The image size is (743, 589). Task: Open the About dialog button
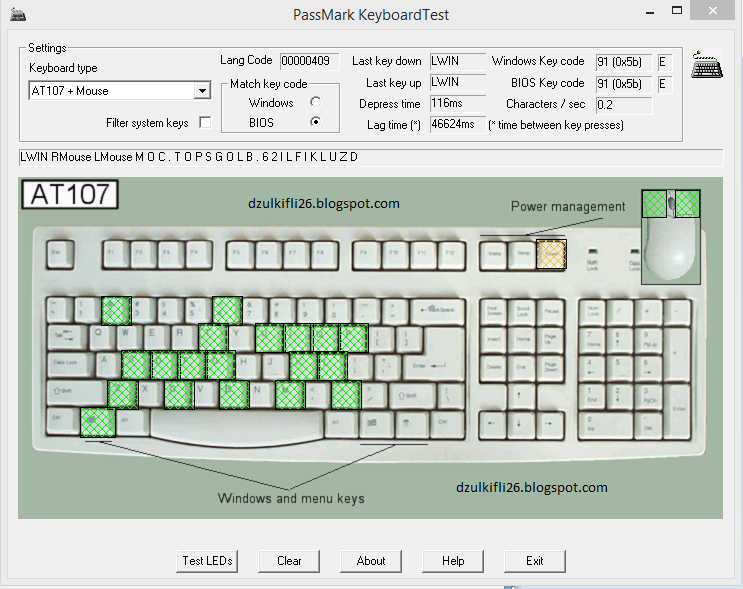(371, 561)
